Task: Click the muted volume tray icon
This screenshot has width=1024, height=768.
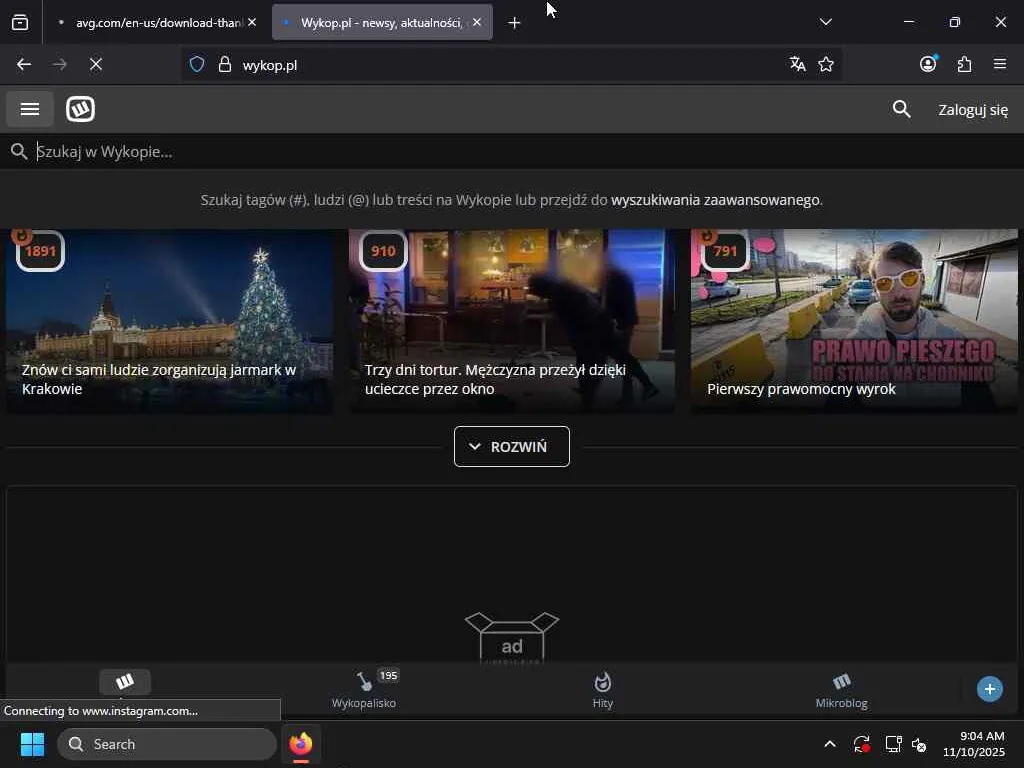Action: coord(920,744)
